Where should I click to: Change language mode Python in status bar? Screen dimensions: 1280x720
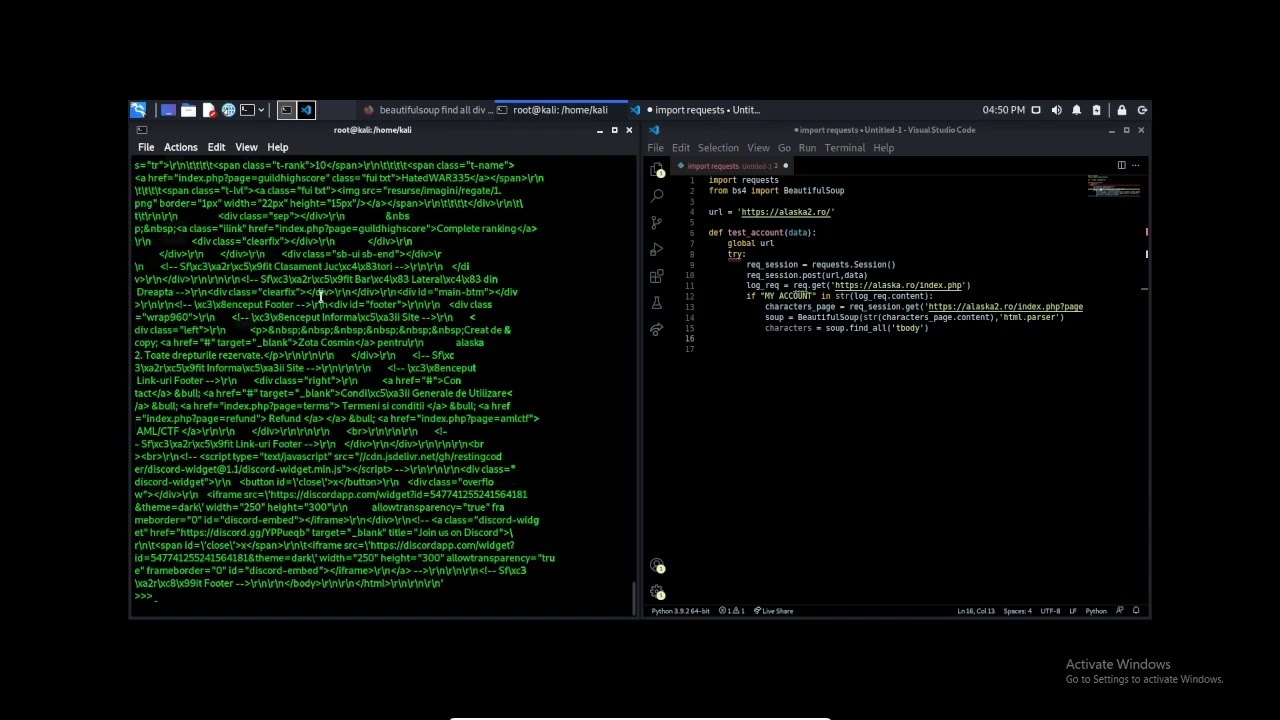(x=1096, y=611)
